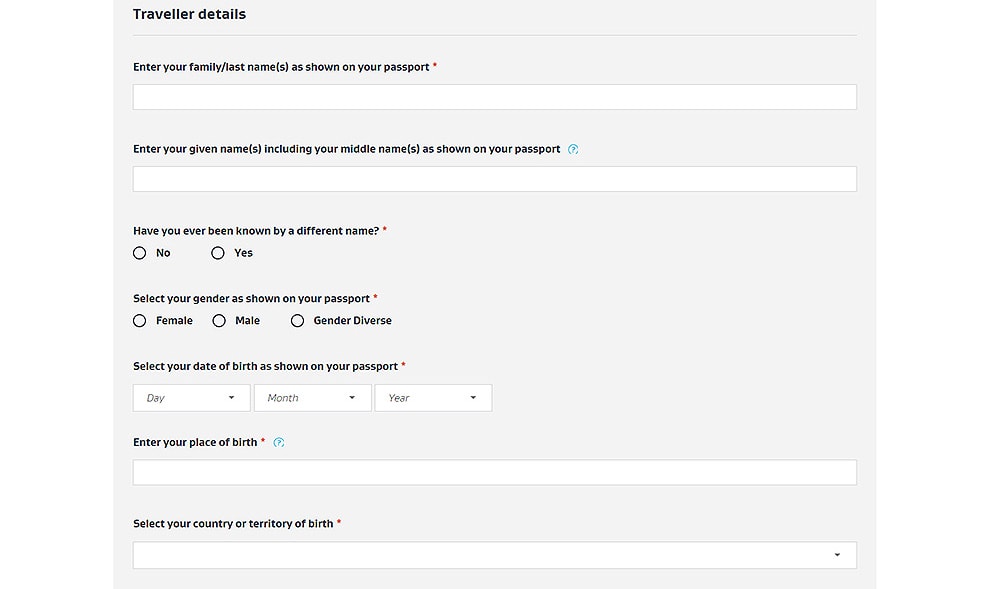The width and height of the screenshot is (984, 589).
Task: Click the Traveller details heading
Action: (190, 14)
